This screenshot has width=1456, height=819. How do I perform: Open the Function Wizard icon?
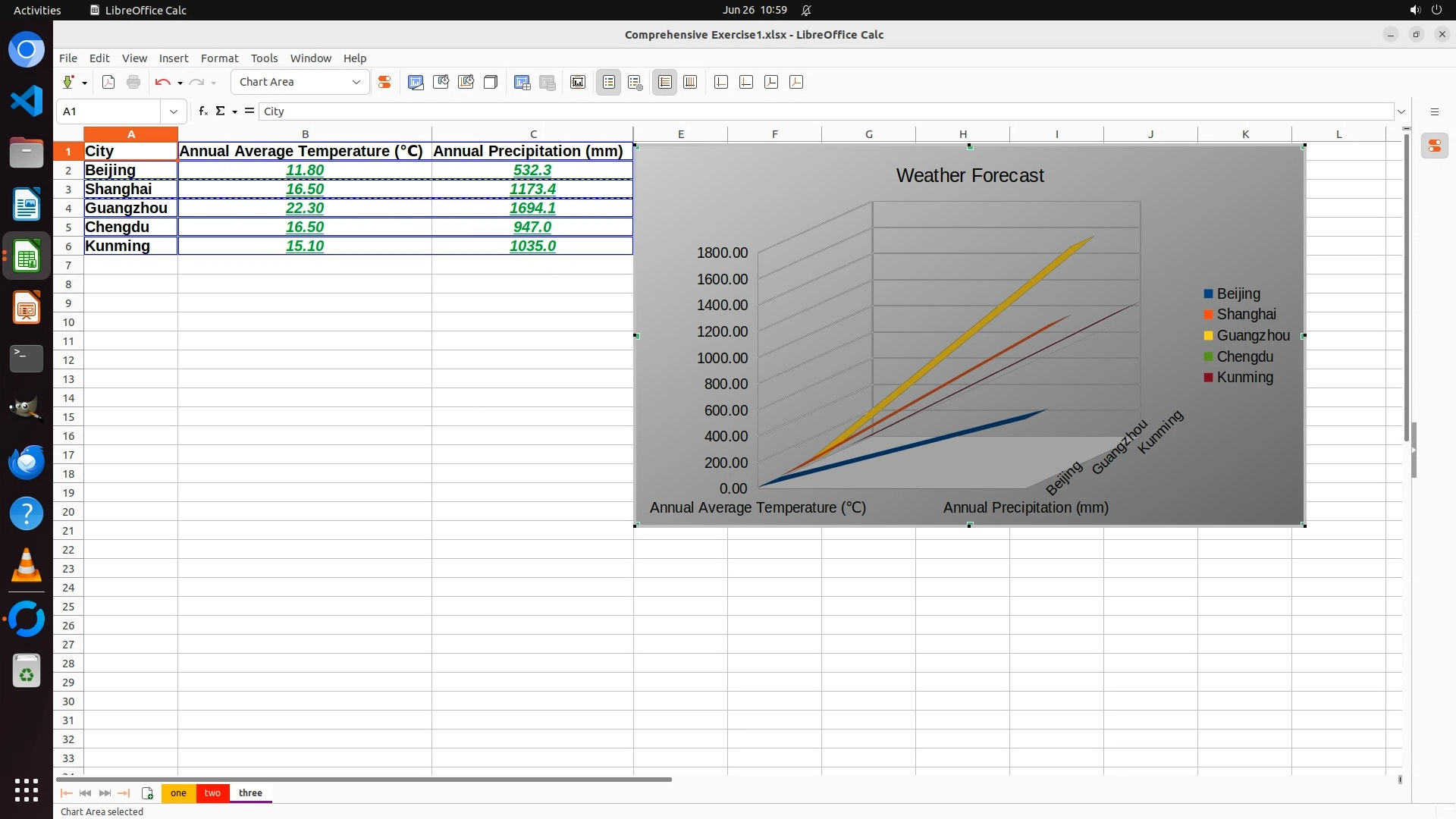[x=202, y=111]
